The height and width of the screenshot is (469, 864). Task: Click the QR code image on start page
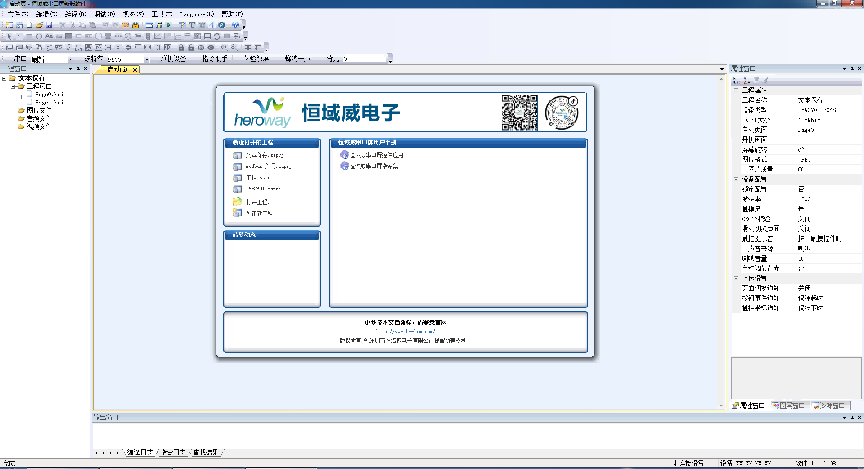(519, 112)
